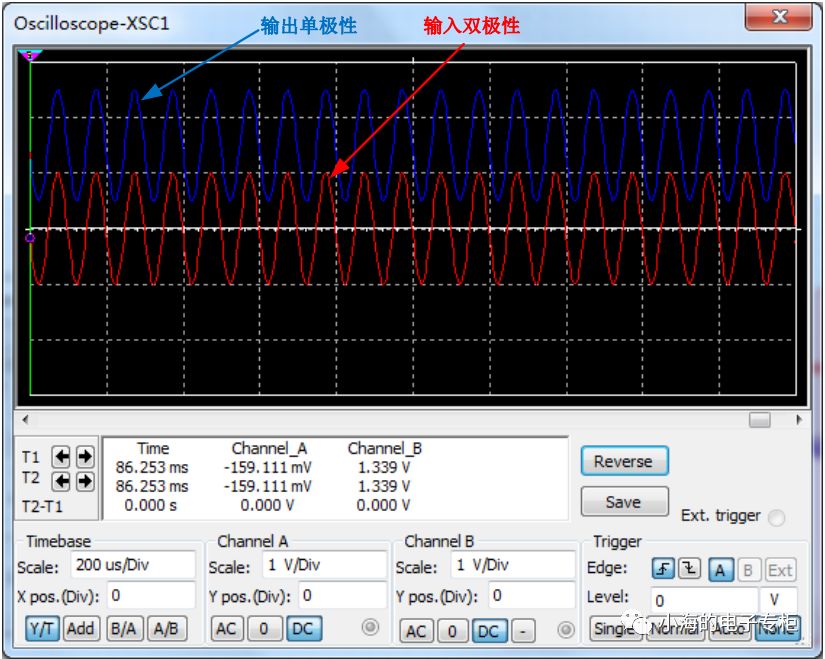The height and width of the screenshot is (659, 825).
Task: Save the oscilloscope data
Action: [x=623, y=502]
